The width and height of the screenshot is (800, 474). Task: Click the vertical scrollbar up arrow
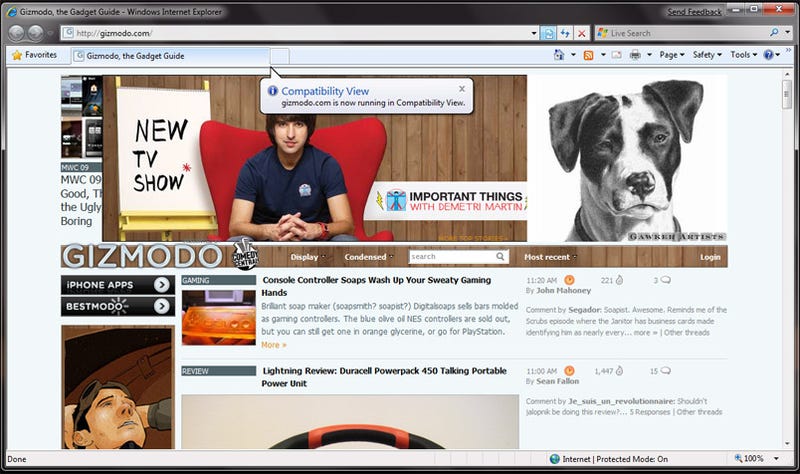[787, 74]
